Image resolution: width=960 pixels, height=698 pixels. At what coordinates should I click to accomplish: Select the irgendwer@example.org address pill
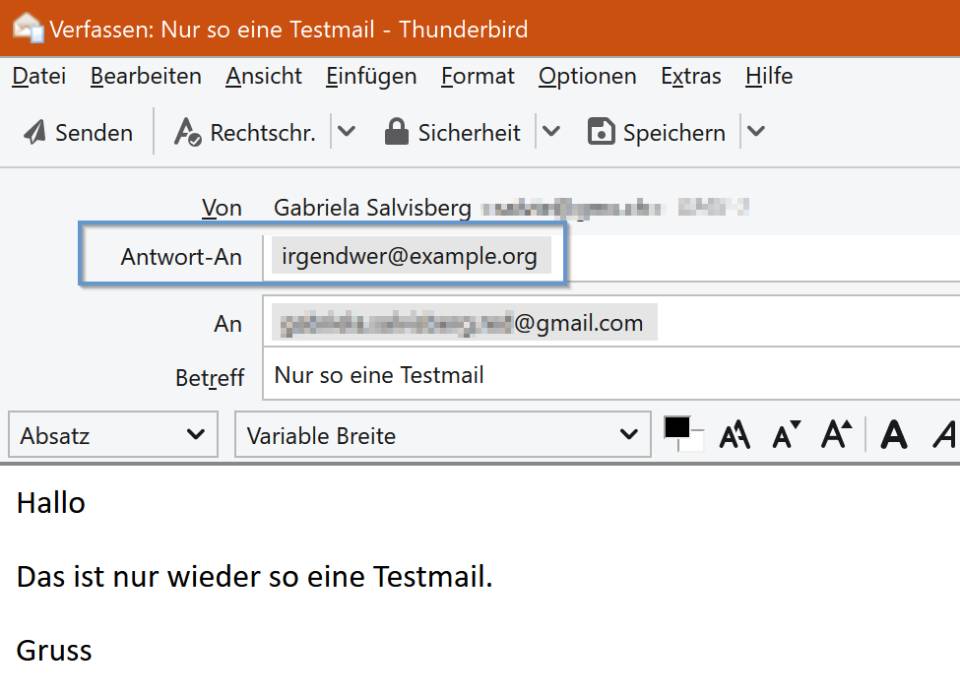(x=411, y=255)
